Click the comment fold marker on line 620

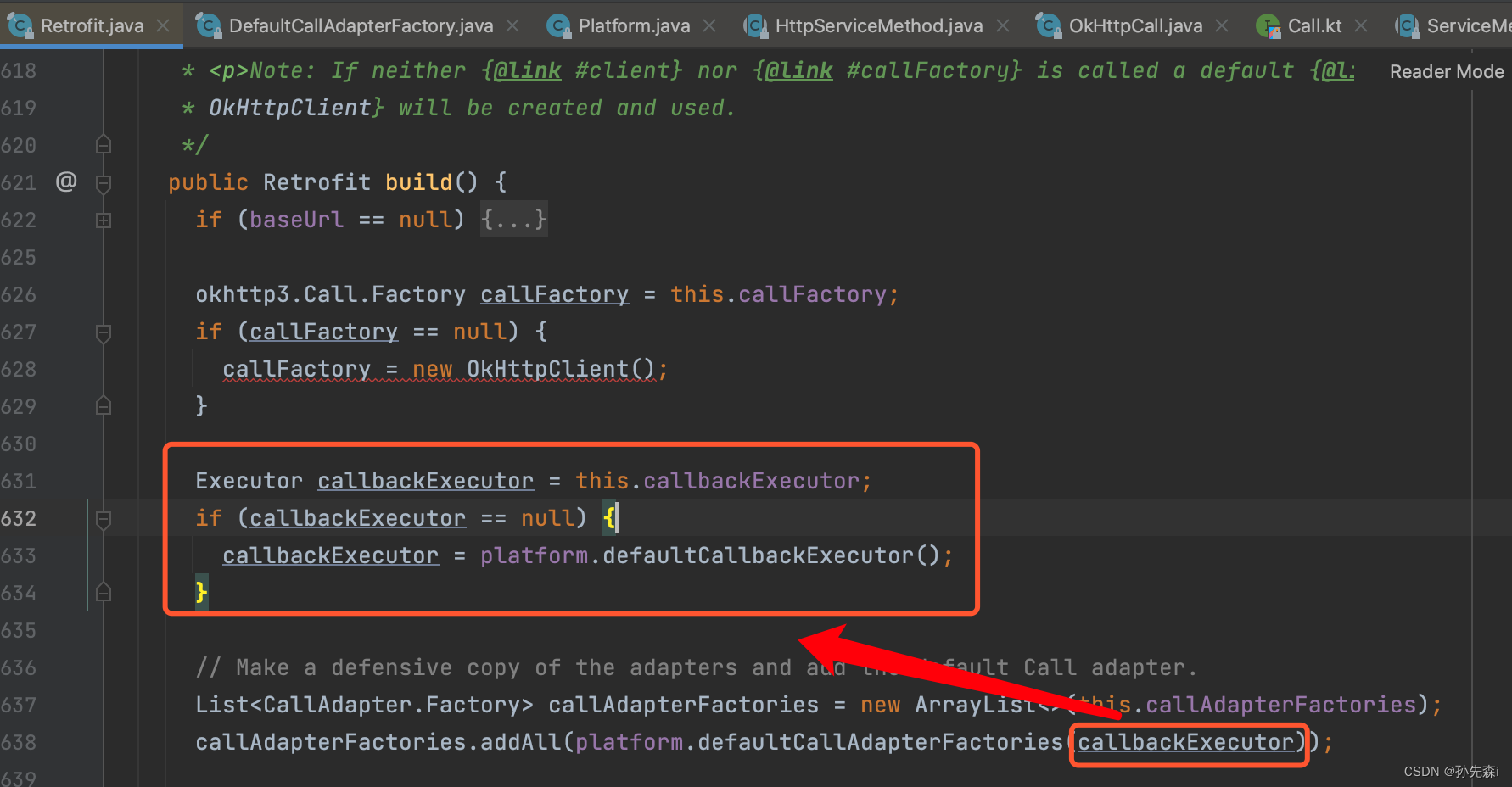(104, 145)
